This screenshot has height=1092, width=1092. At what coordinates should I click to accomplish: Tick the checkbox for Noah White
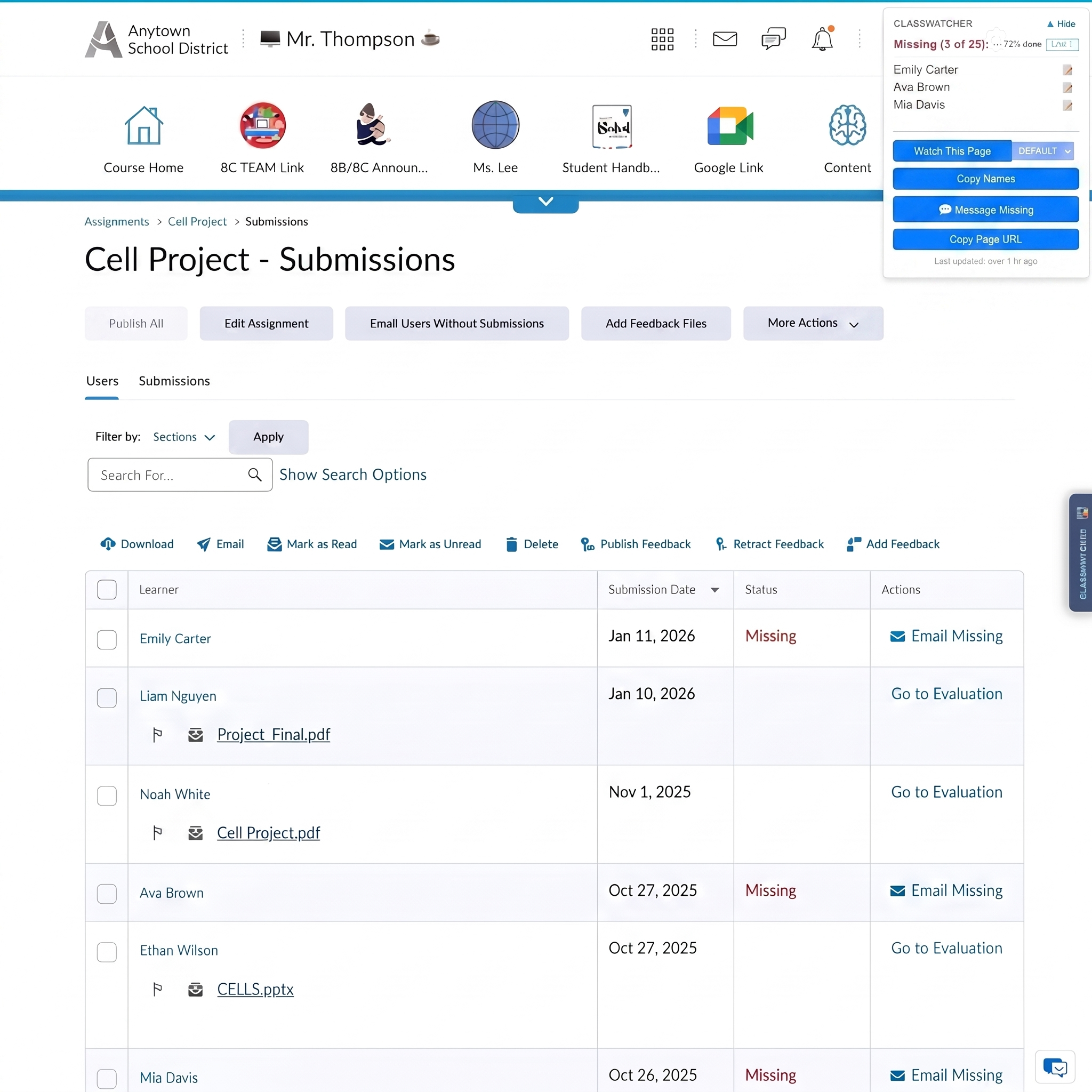click(107, 795)
